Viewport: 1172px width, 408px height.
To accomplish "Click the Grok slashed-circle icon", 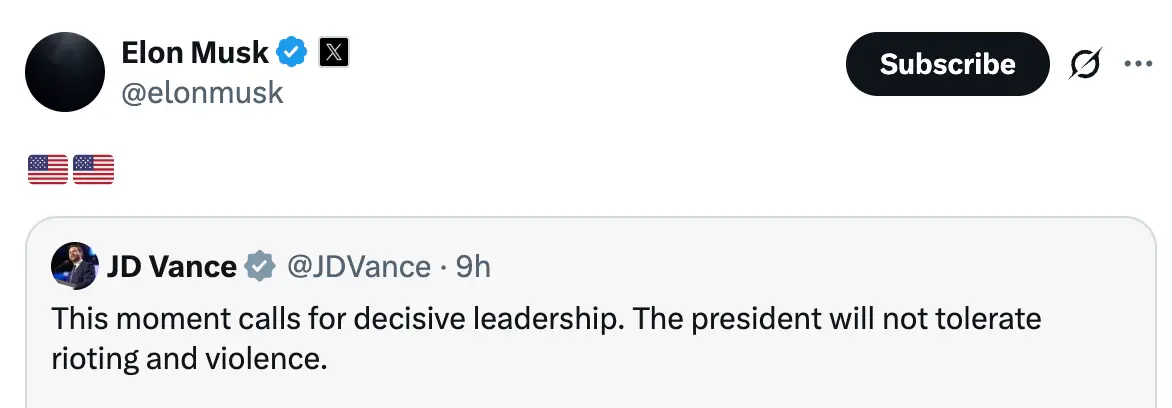I will 1085,64.
